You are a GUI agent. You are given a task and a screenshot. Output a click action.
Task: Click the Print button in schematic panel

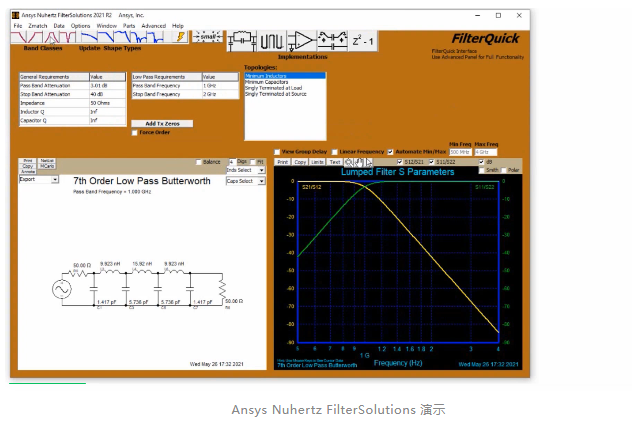[28, 161]
